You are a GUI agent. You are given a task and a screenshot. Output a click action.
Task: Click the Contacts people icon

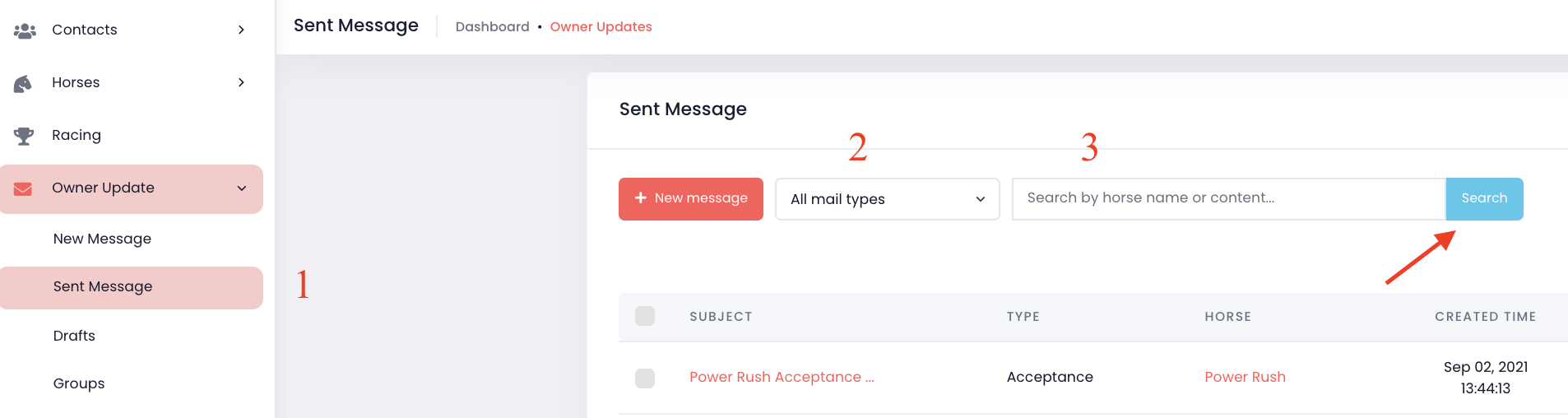25,30
